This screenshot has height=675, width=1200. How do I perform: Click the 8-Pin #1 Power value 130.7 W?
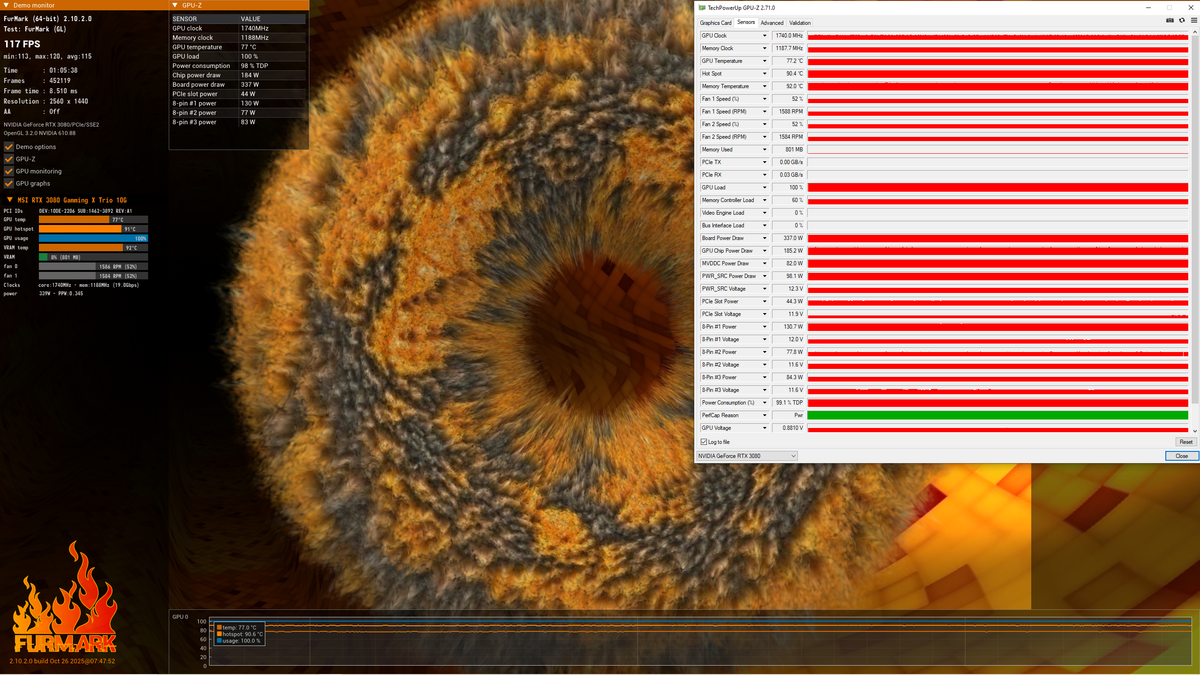[788, 327]
